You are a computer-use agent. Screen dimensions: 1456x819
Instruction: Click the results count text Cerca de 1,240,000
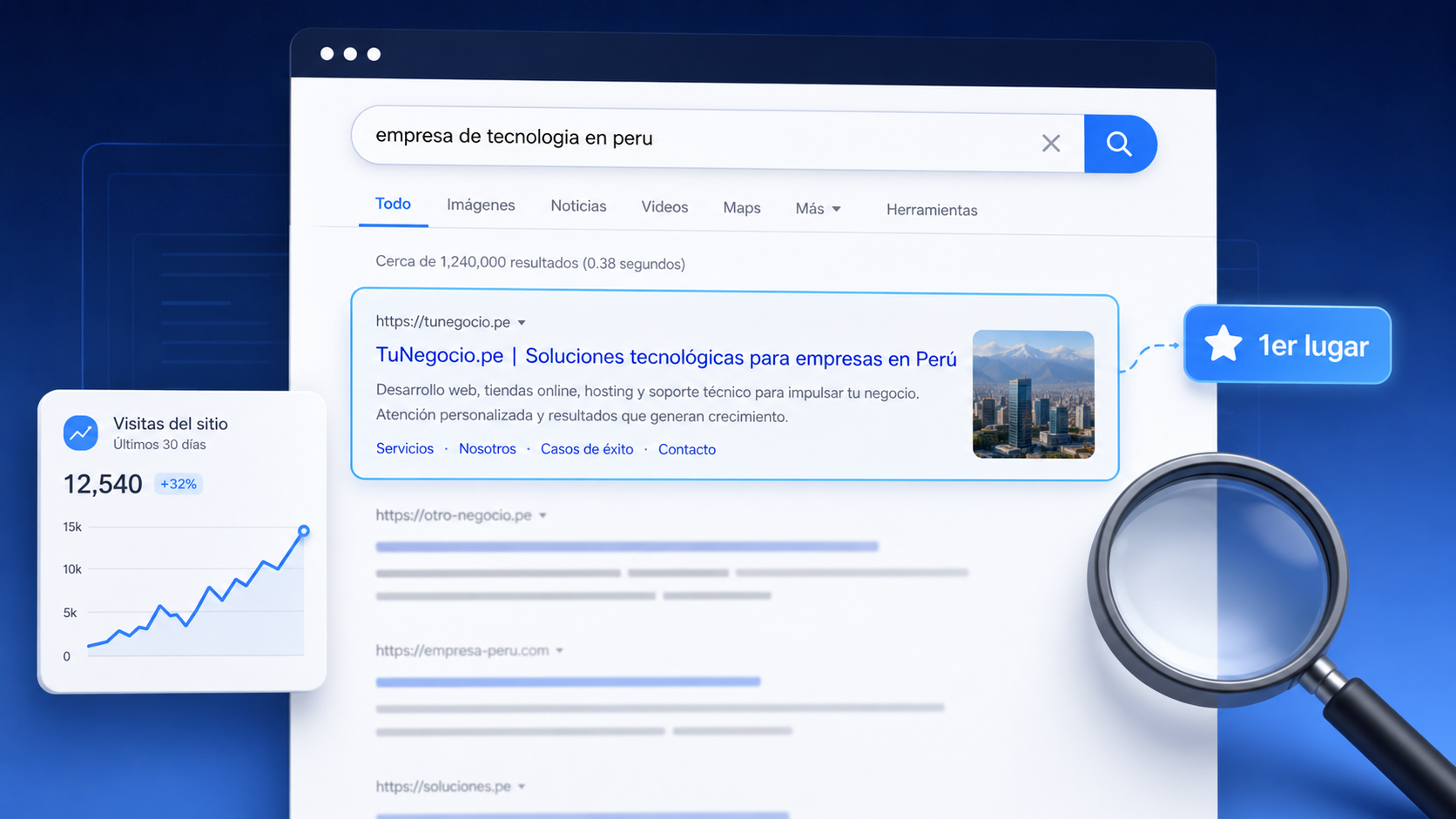point(530,263)
